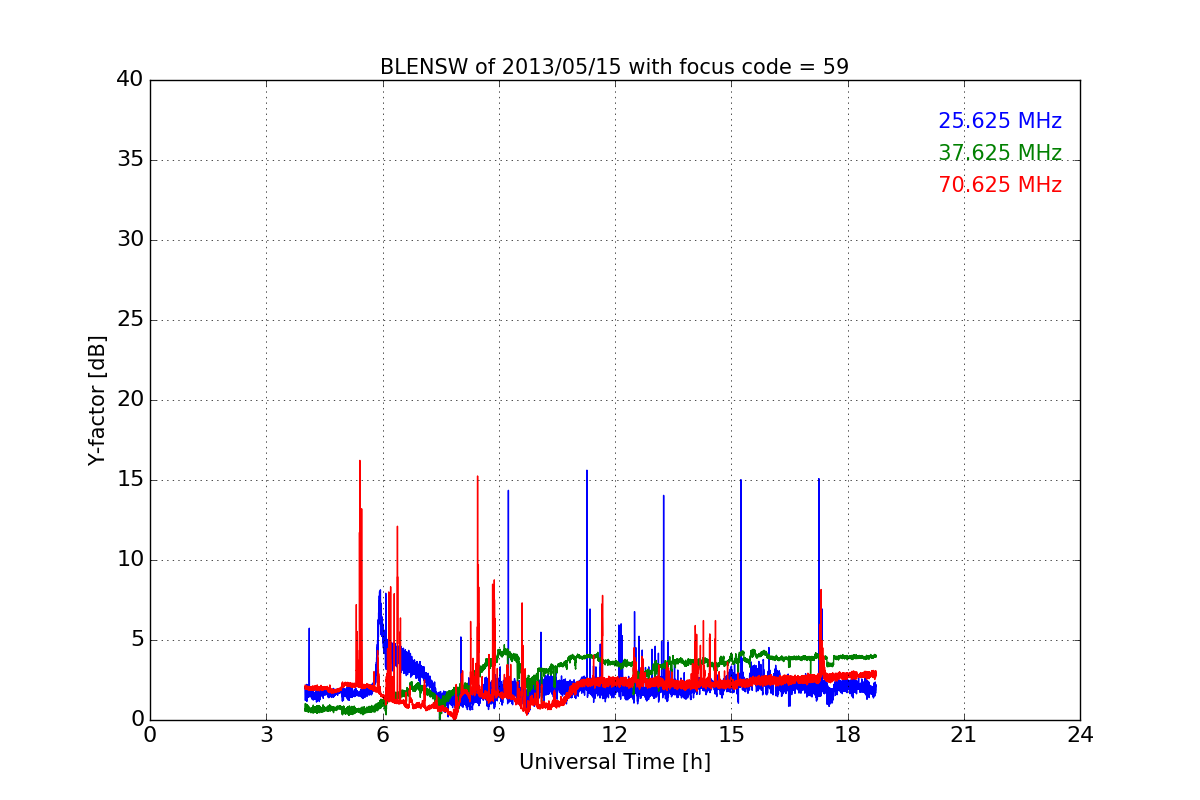Click x-axis tick value 18
1200x800 pixels.
coord(848,735)
